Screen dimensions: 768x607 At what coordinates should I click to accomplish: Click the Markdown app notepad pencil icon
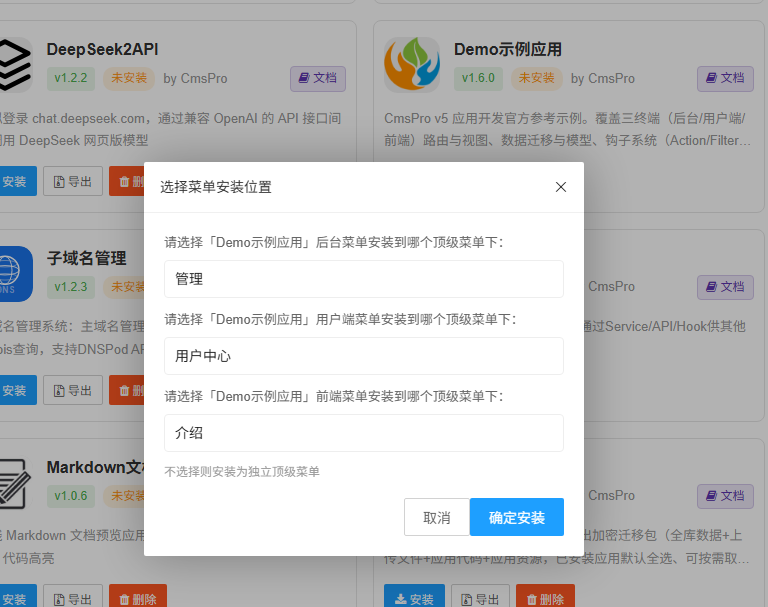click(14, 483)
